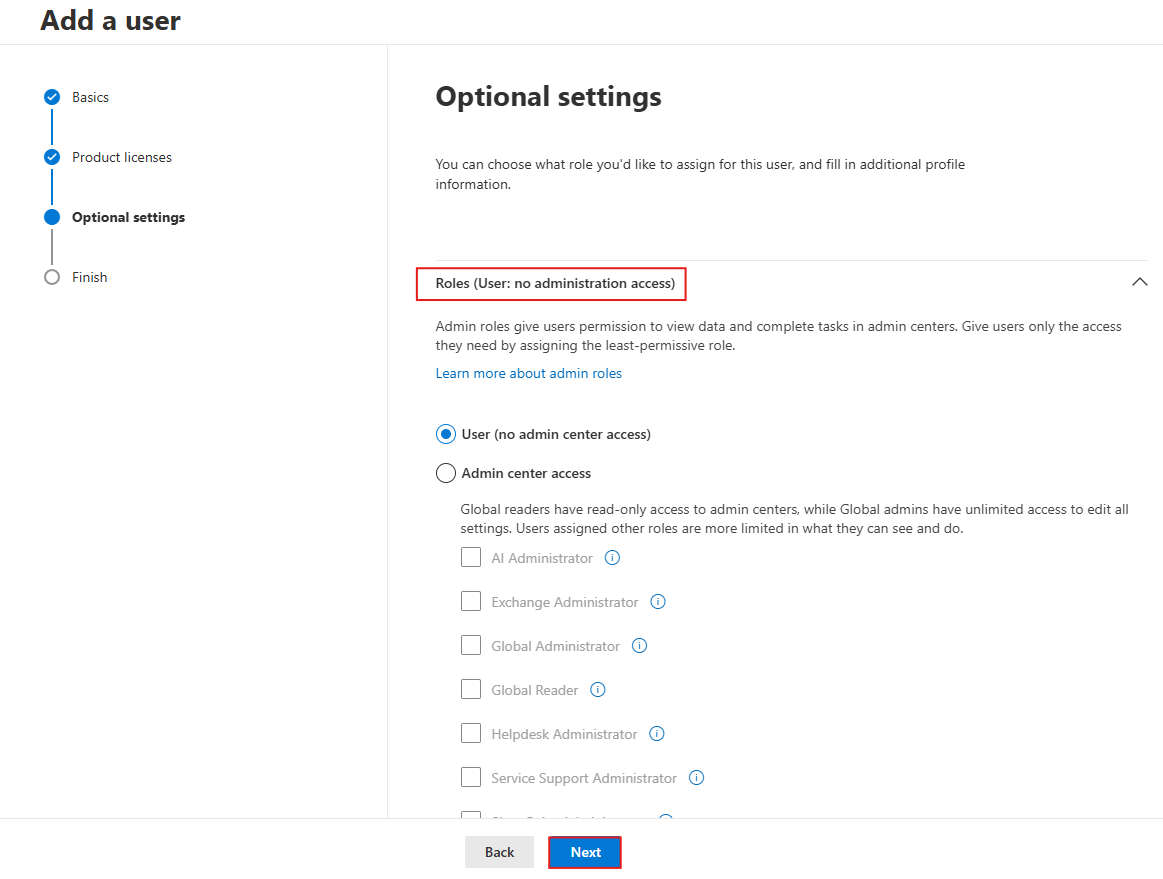
Task: Click the Back button
Action: pyautogui.click(x=499, y=852)
